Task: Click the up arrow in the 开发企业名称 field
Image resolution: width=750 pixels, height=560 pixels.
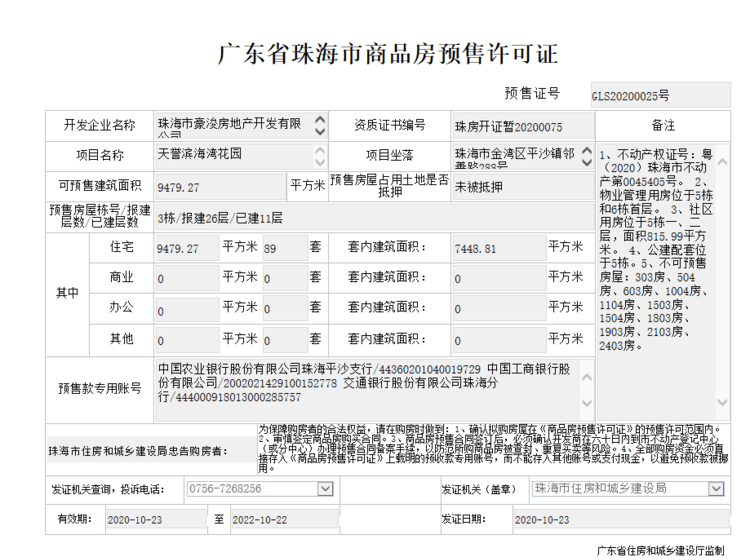Action: coord(320,120)
